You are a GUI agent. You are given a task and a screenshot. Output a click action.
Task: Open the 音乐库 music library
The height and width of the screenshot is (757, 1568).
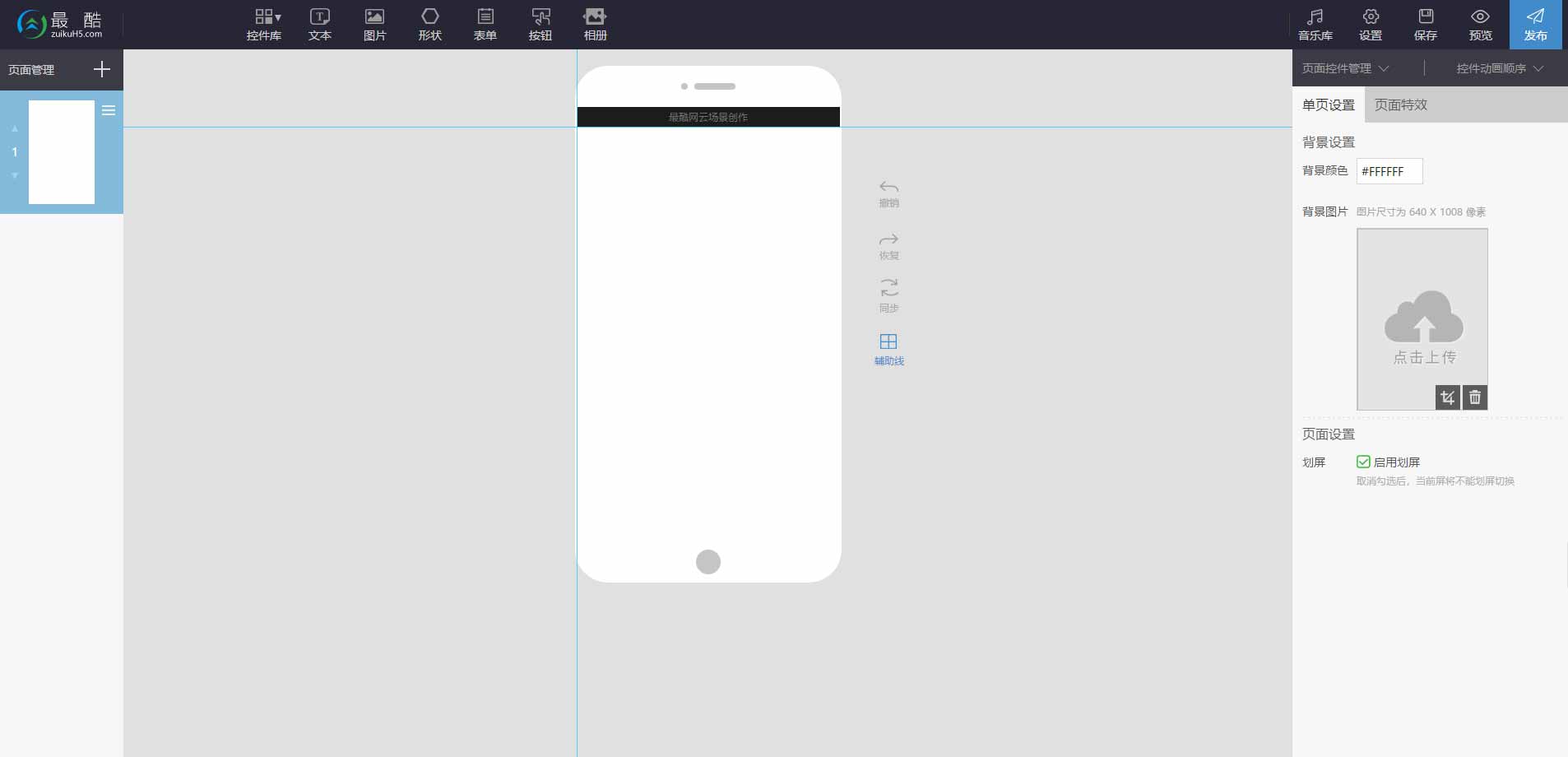point(1315,25)
